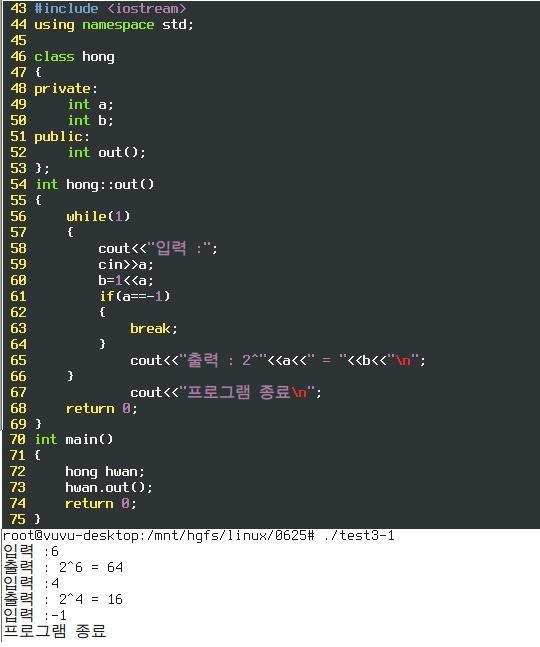This screenshot has height=647, width=540.
Task: Click the './test3-1' command in terminal prompt
Action: (359, 536)
